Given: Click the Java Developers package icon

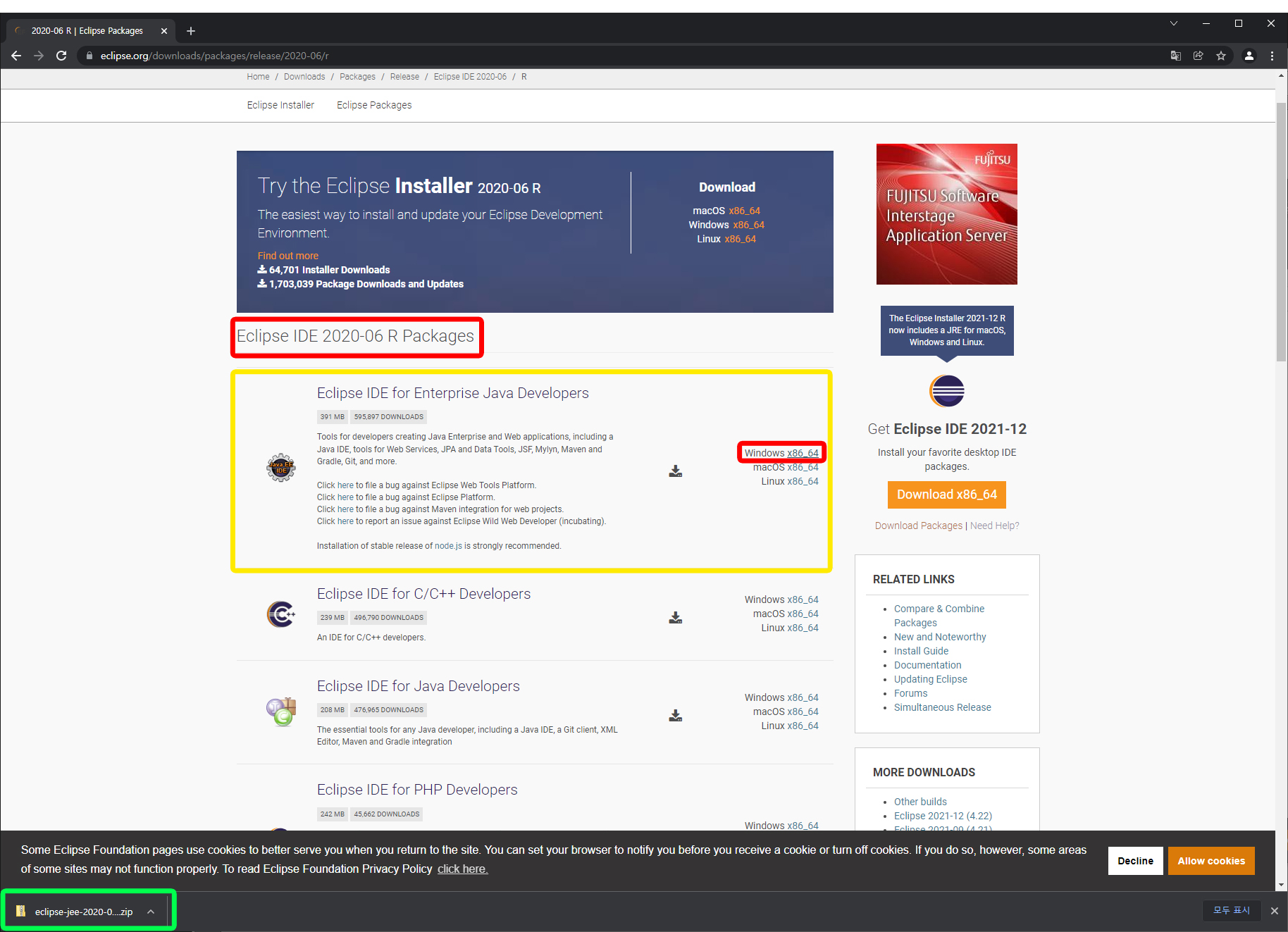Looking at the screenshot, I should pyautogui.click(x=280, y=712).
